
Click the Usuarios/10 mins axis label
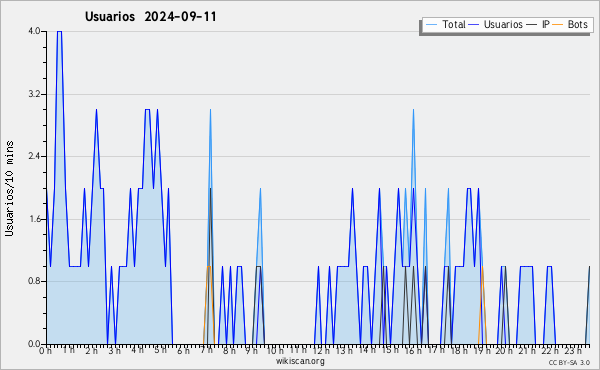point(9,188)
